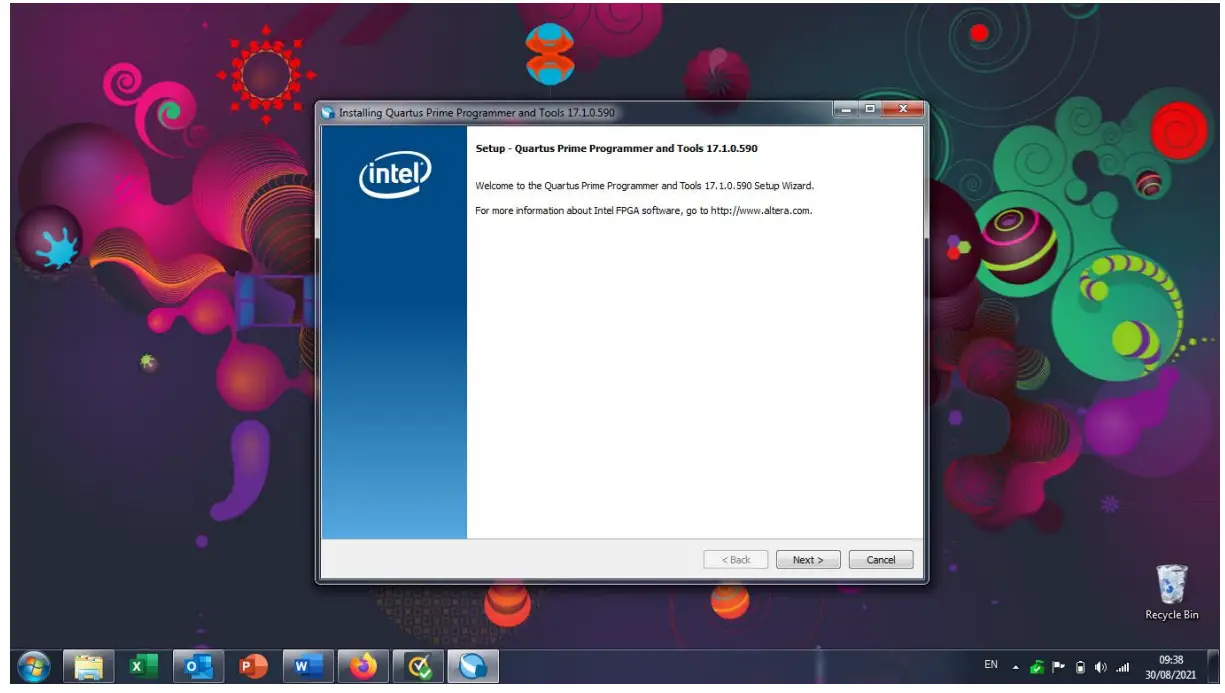Close the installer with the red X
Image resolution: width=1225 pixels, height=693 pixels.
[902, 108]
